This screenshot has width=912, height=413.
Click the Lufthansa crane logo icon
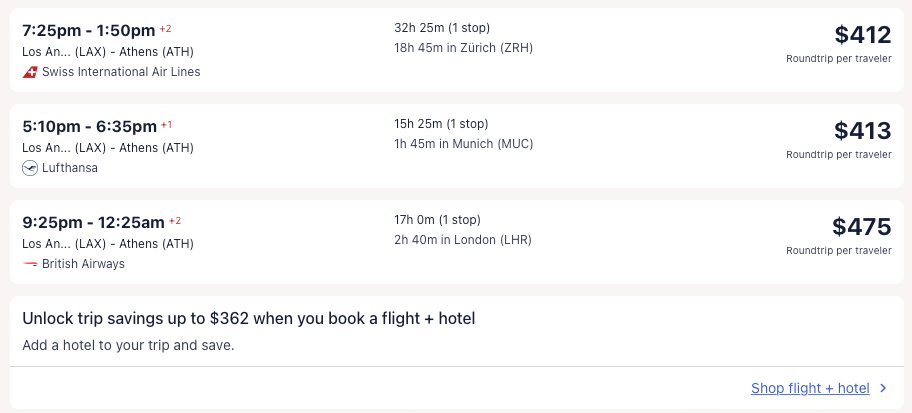pyautogui.click(x=30, y=168)
